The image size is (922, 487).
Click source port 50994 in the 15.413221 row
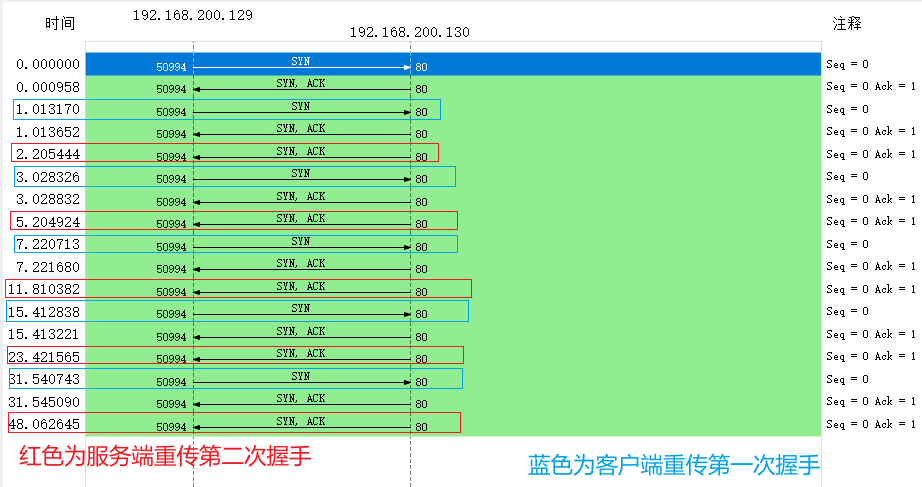pyautogui.click(x=171, y=337)
